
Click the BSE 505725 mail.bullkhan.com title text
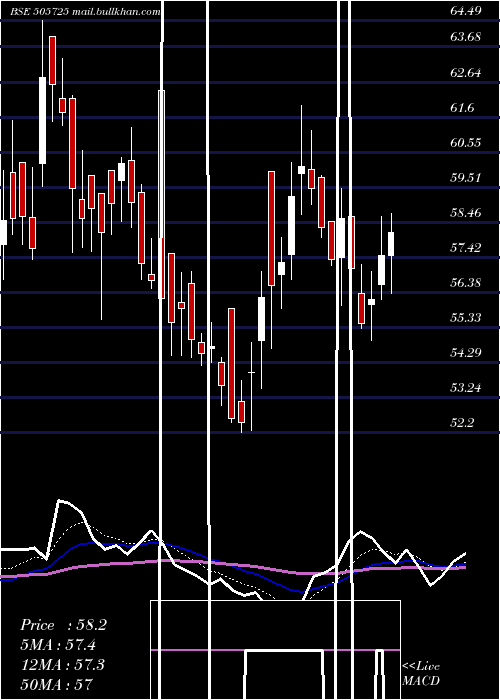click(85, 12)
